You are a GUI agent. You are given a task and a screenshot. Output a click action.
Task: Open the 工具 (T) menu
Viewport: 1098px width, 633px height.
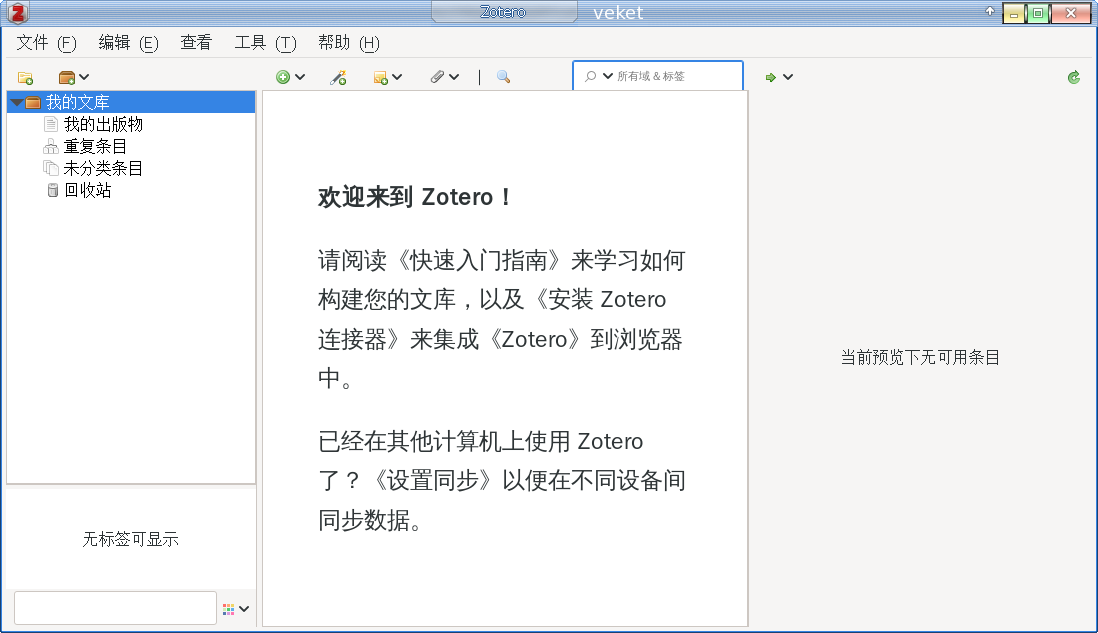265,43
